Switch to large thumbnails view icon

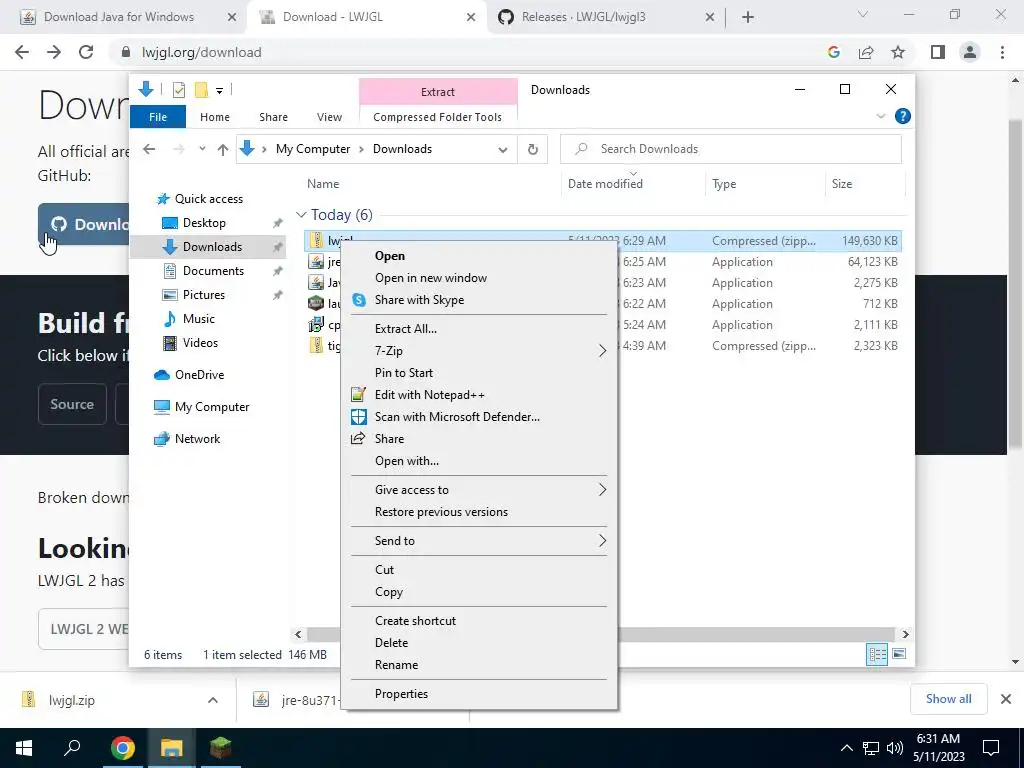[899, 654]
